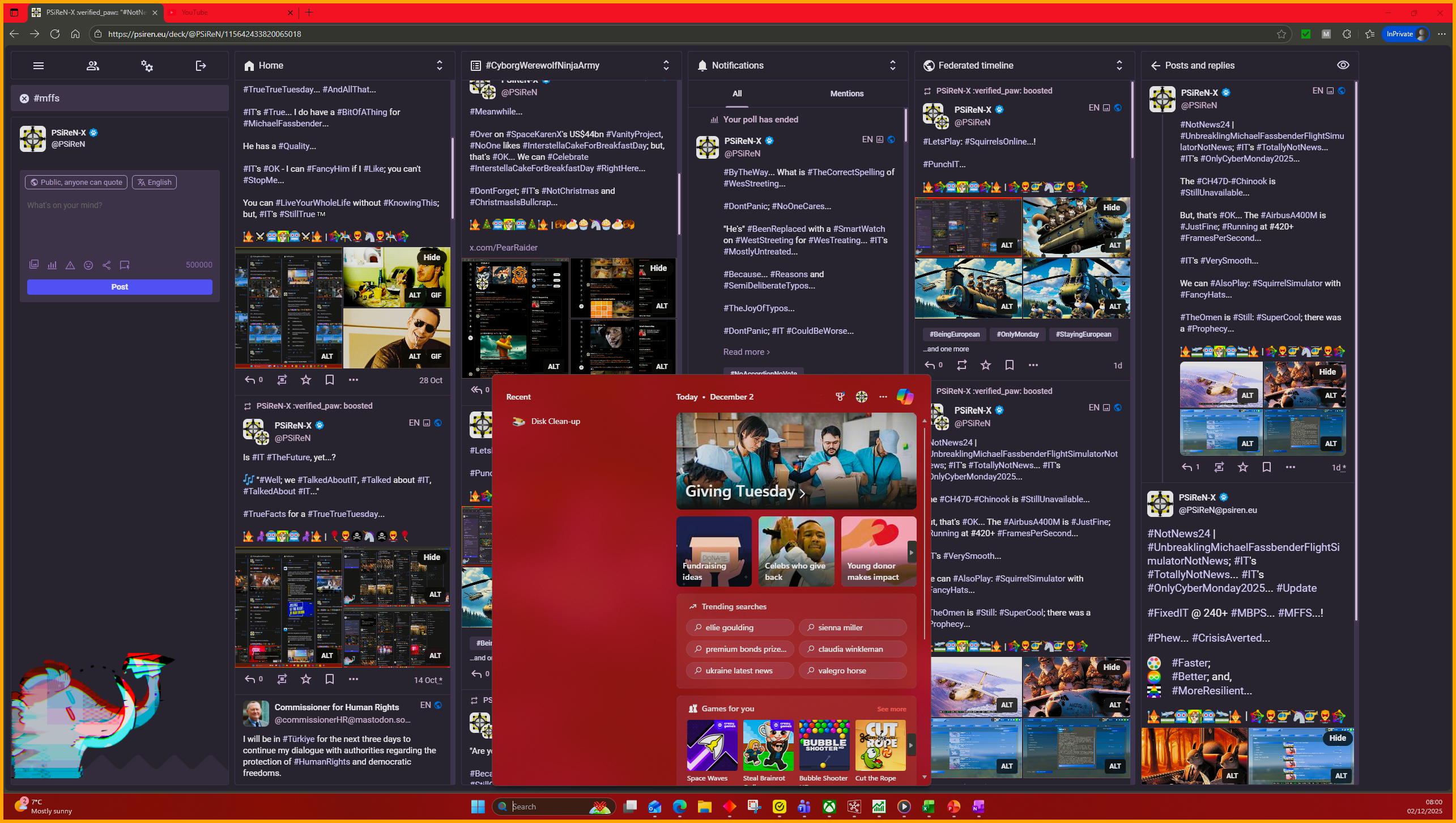Select the All notifications tab

click(x=736, y=94)
